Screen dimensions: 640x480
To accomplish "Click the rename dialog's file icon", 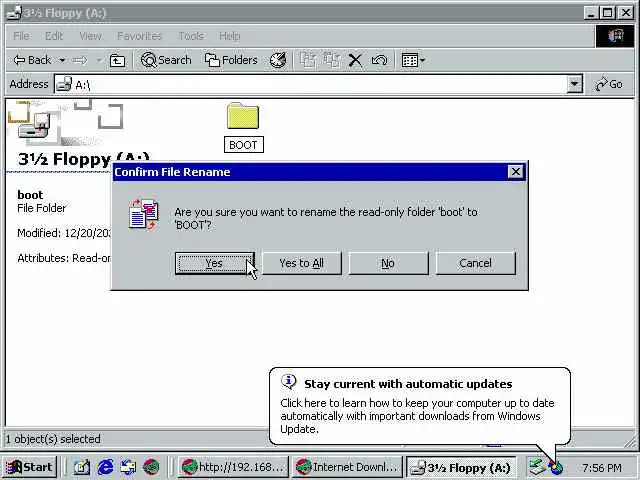I will [x=144, y=215].
